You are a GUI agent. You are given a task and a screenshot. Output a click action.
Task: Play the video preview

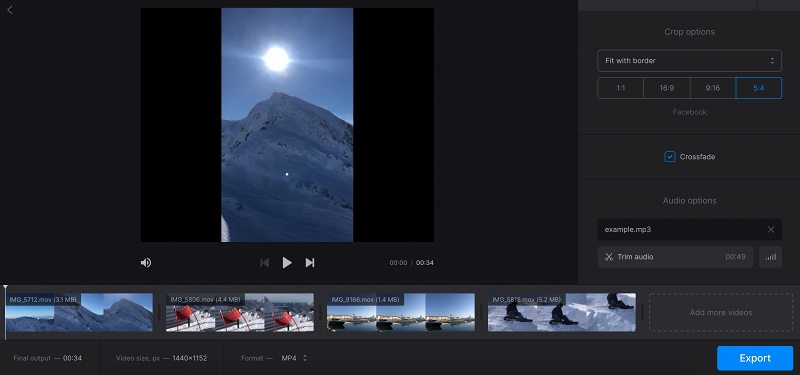tap(287, 263)
